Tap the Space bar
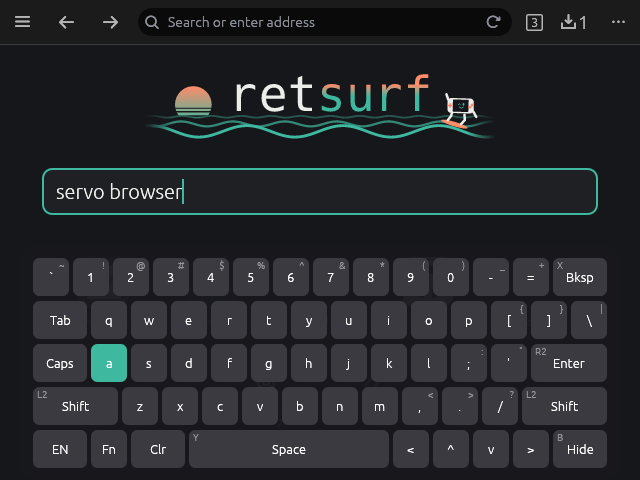Screen dimensions: 640x480 pos(289,449)
